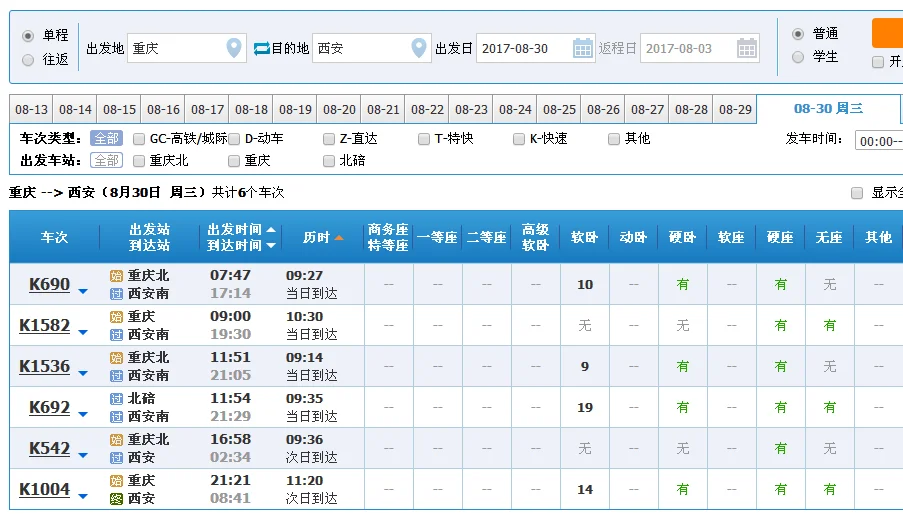Open the return date calendar icon
This screenshot has width=903, height=514.
point(746,48)
